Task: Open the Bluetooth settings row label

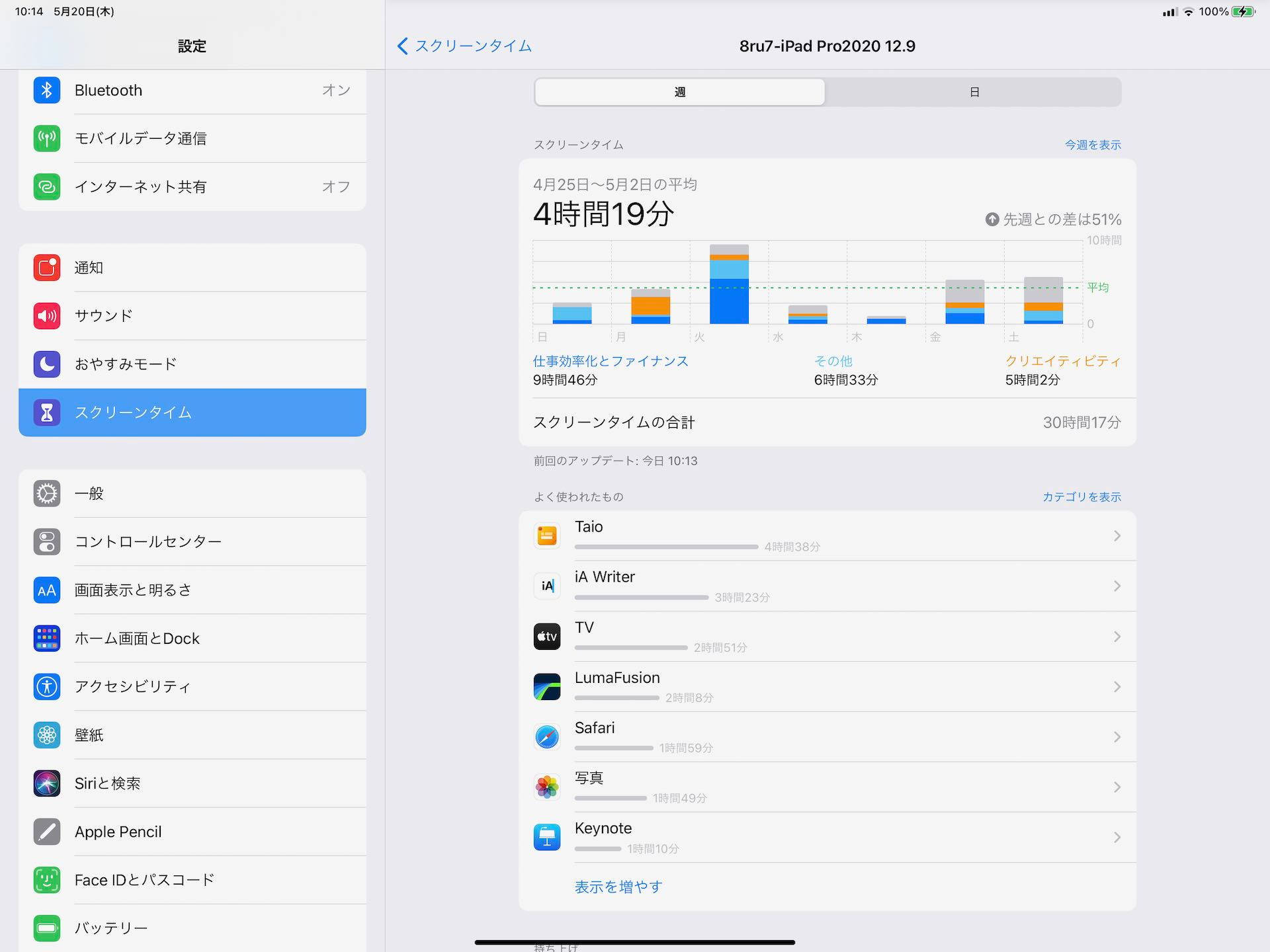Action: pos(108,90)
